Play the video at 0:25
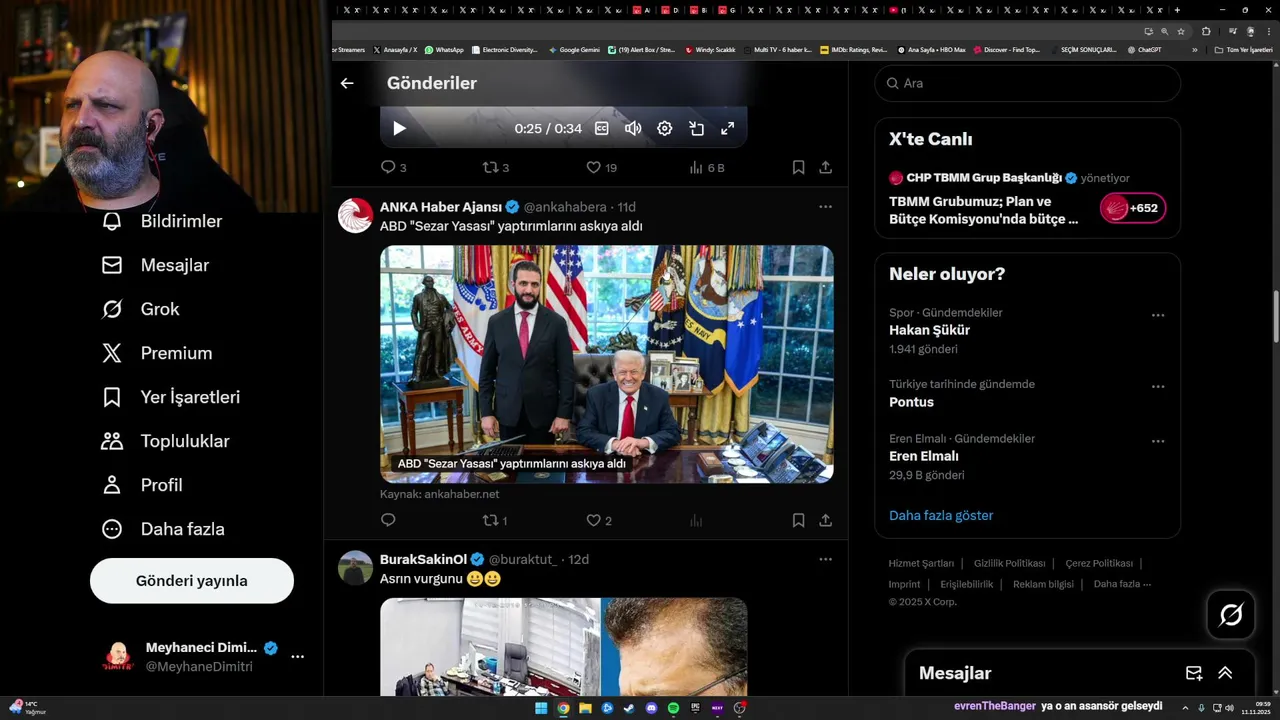Image resolution: width=1280 pixels, height=720 pixels. tap(399, 128)
